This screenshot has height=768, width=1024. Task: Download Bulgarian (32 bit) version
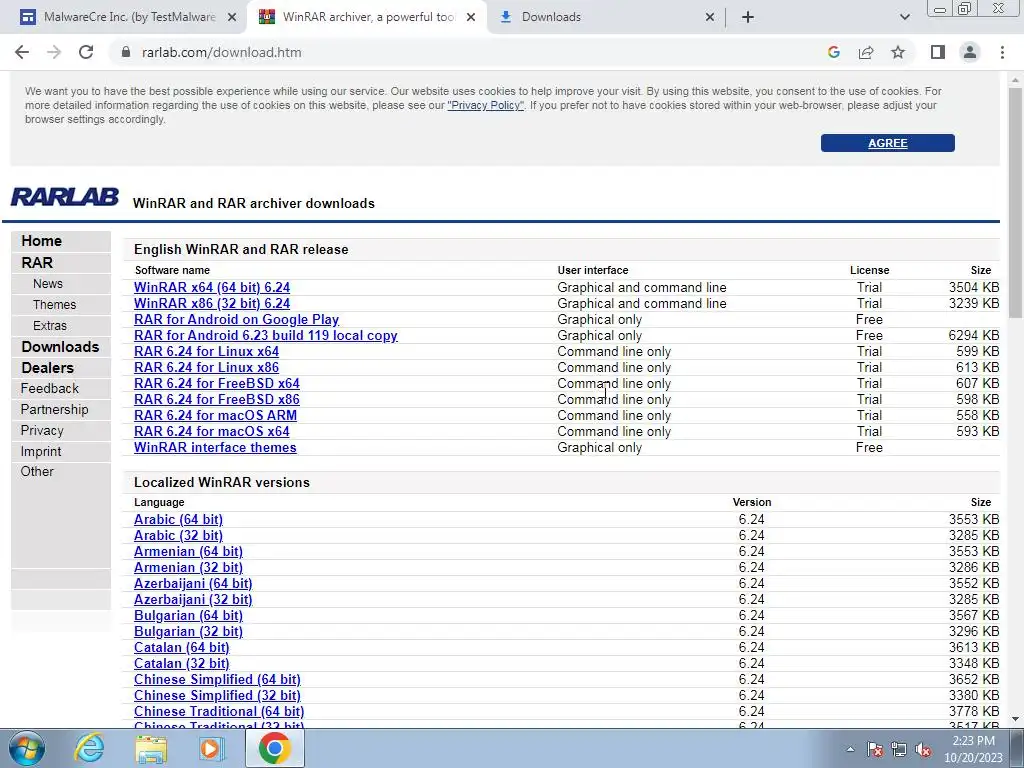pyautogui.click(x=188, y=632)
